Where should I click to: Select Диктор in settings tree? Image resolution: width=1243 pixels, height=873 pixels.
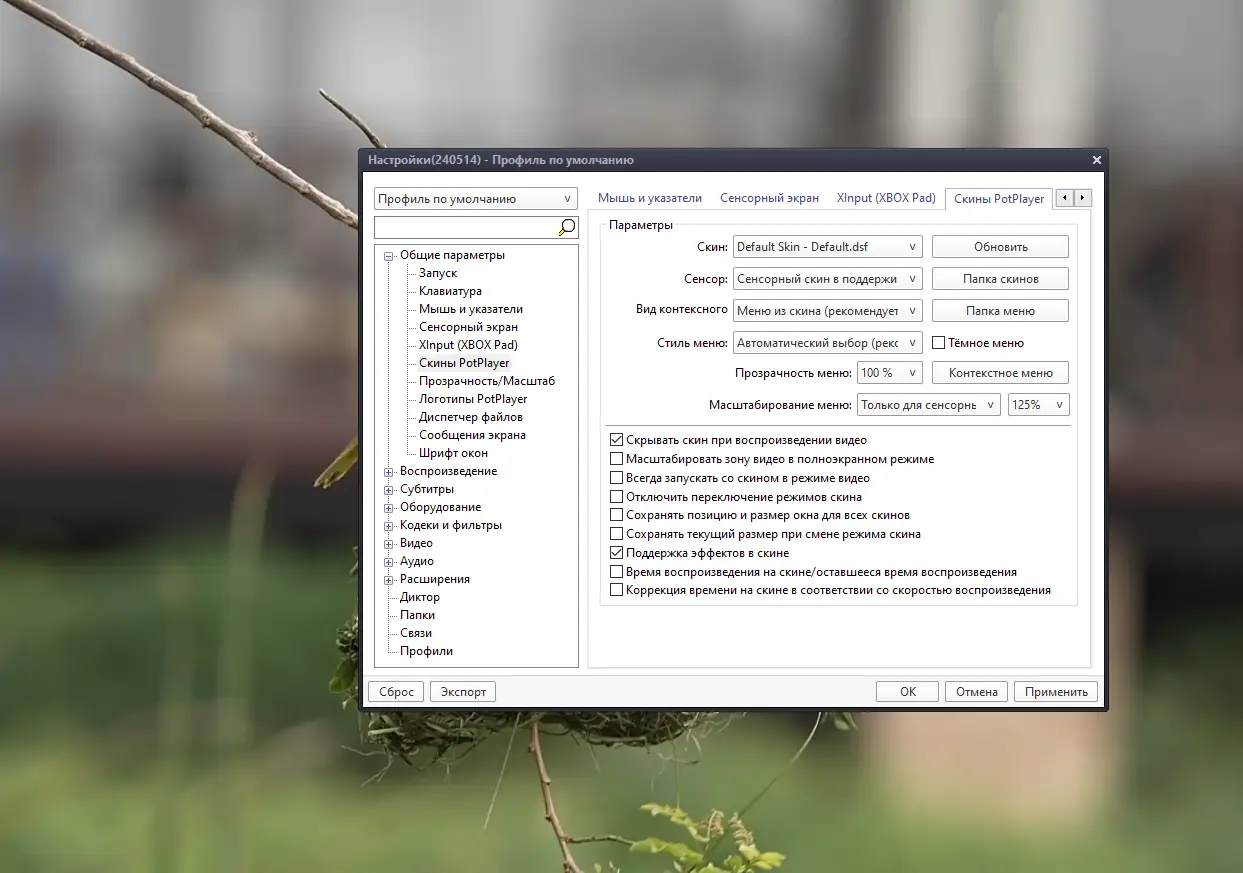(x=420, y=597)
